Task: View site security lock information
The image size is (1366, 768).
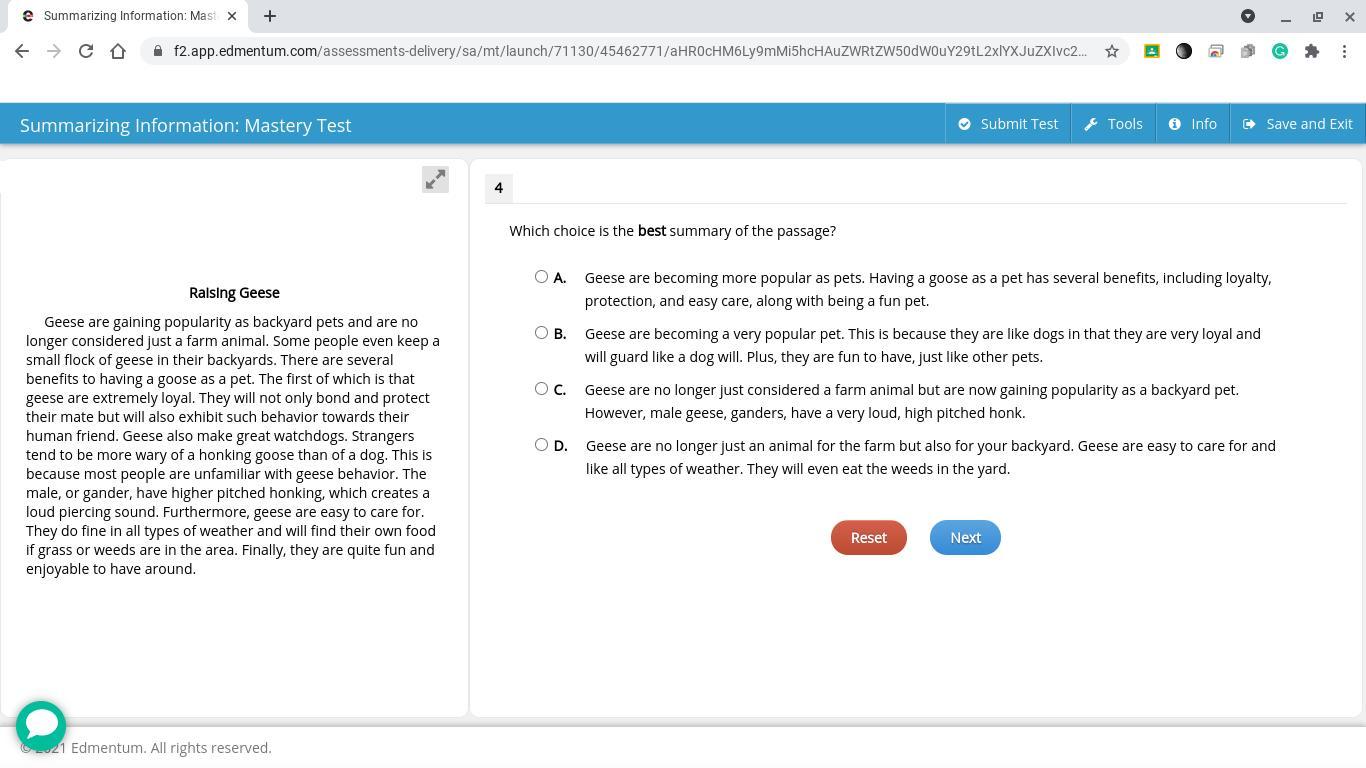Action: 158,51
